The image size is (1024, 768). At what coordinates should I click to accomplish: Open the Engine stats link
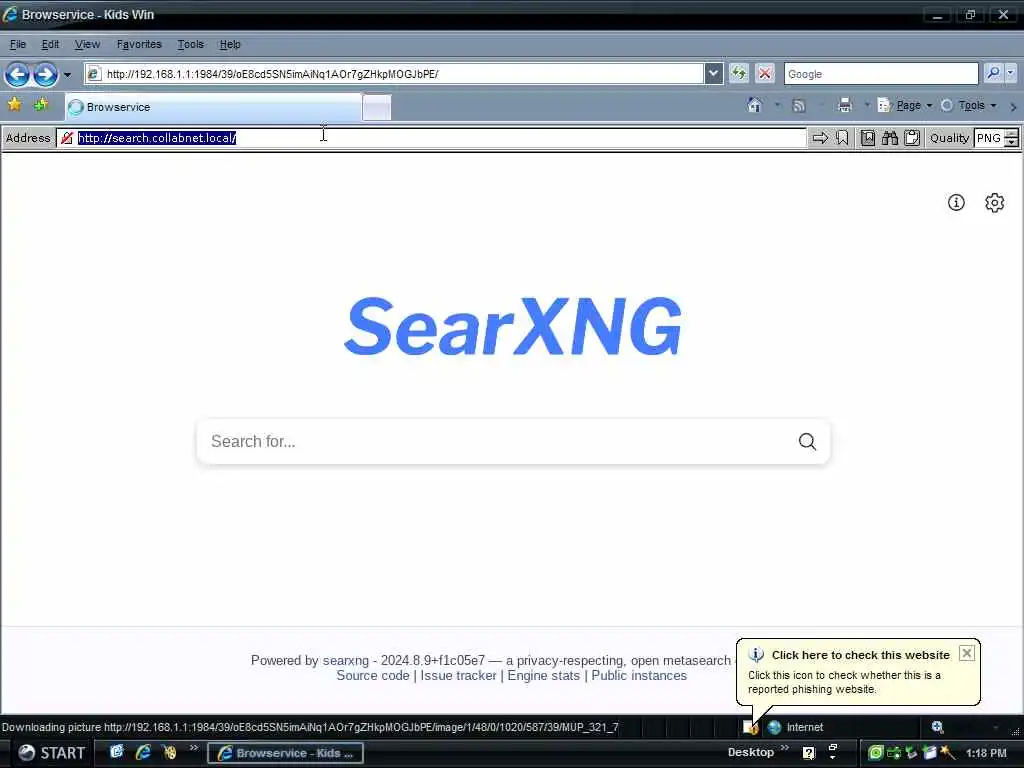click(543, 676)
